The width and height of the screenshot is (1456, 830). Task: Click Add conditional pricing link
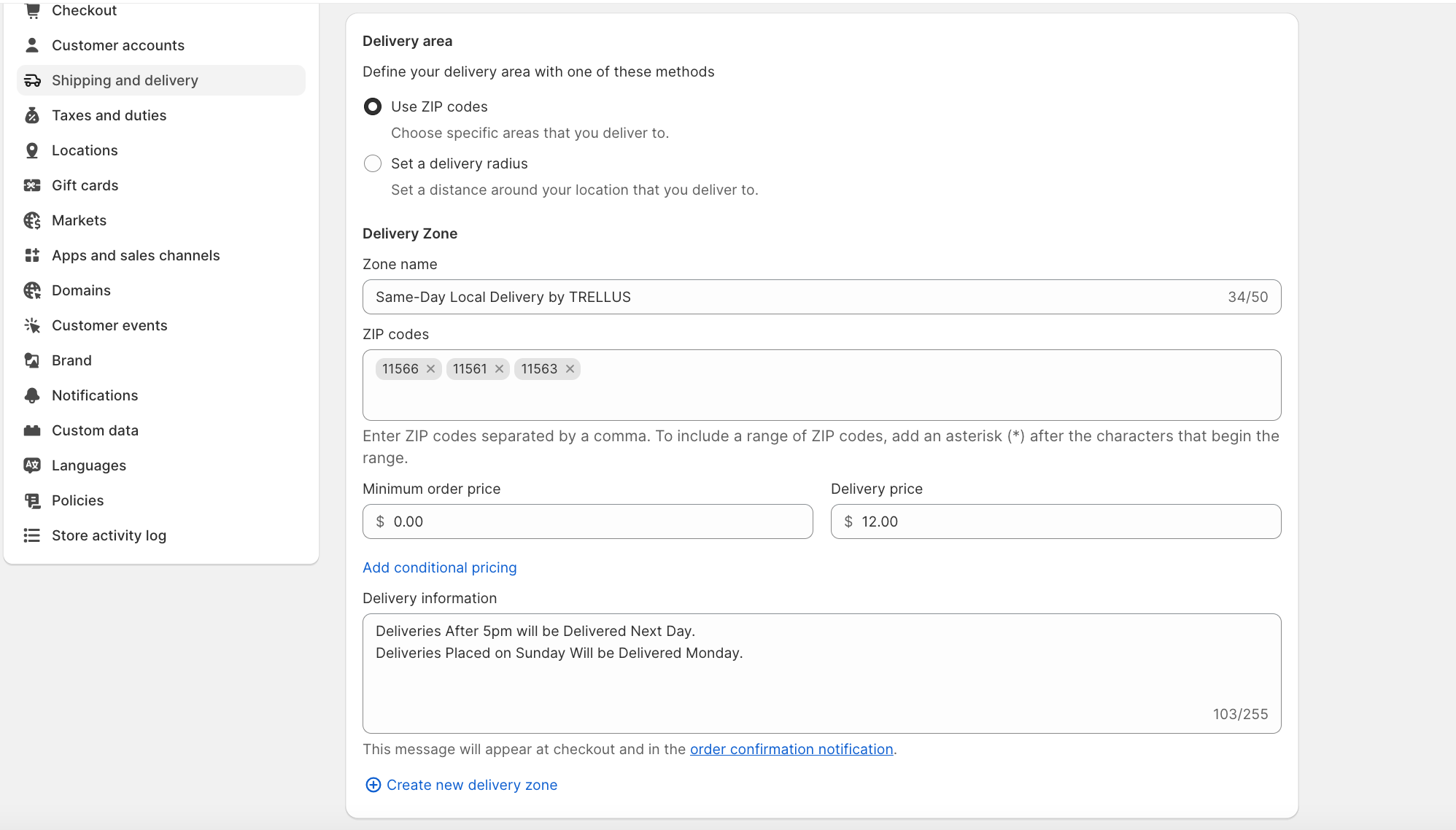(x=440, y=567)
